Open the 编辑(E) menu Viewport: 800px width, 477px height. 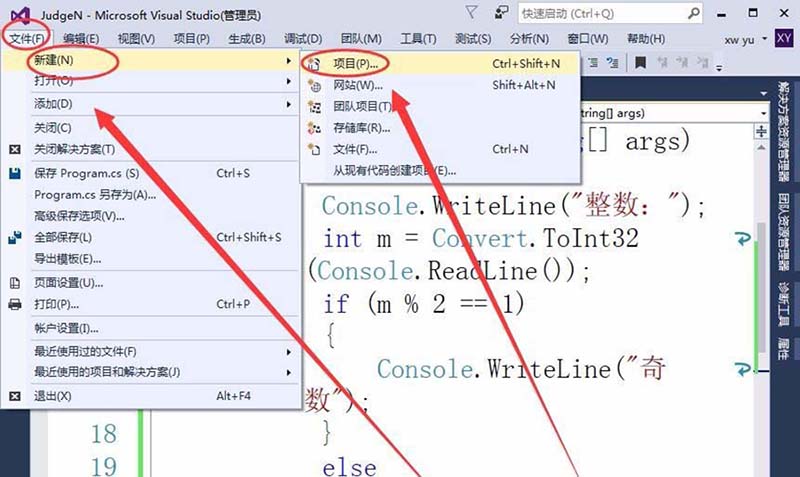pos(81,39)
